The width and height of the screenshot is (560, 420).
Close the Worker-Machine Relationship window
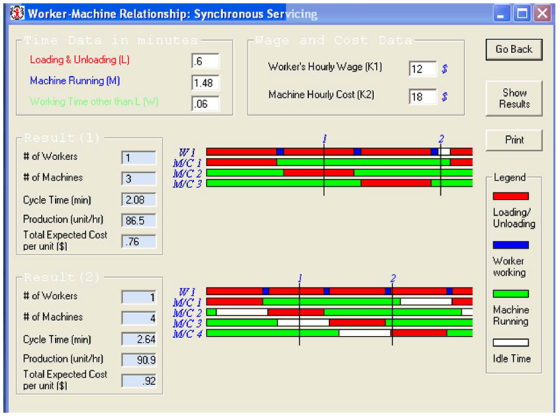point(542,14)
